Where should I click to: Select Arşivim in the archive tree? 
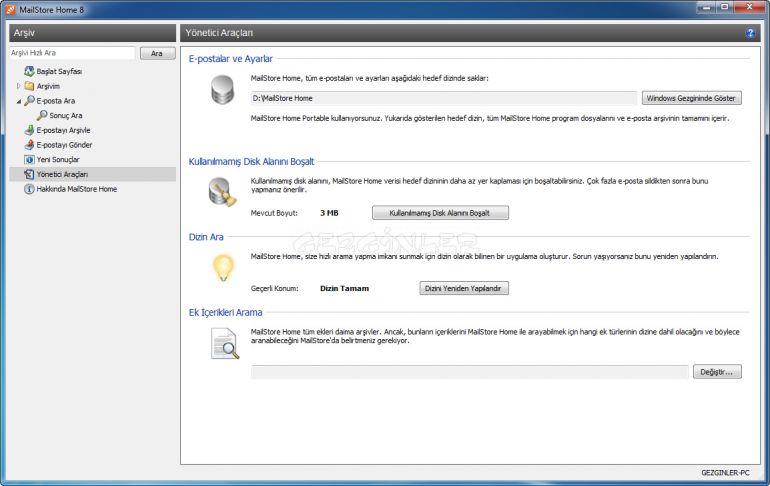pyautogui.click(x=48, y=86)
